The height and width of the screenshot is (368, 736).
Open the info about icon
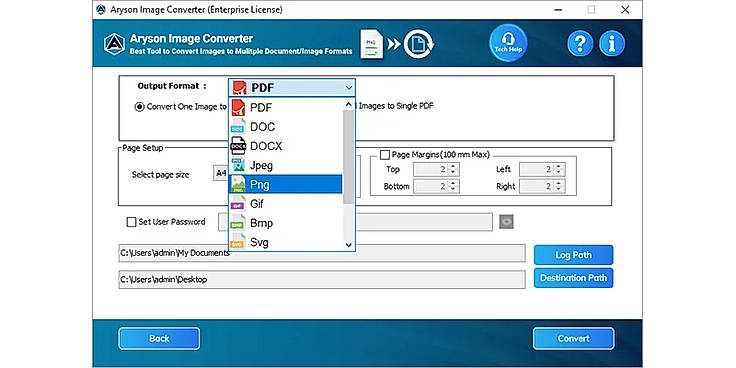click(x=612, y=44)
